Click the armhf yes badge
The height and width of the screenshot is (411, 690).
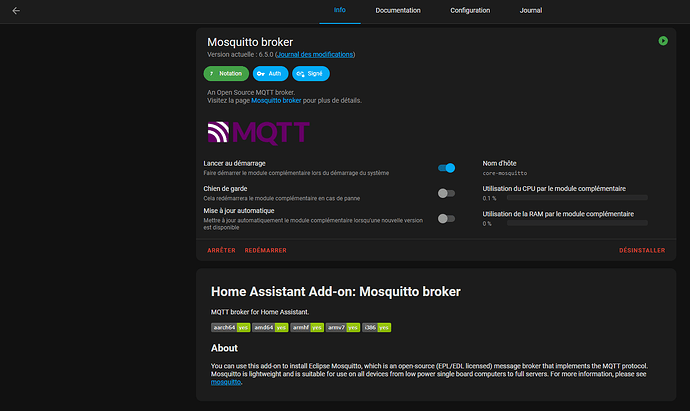[307, 327]
